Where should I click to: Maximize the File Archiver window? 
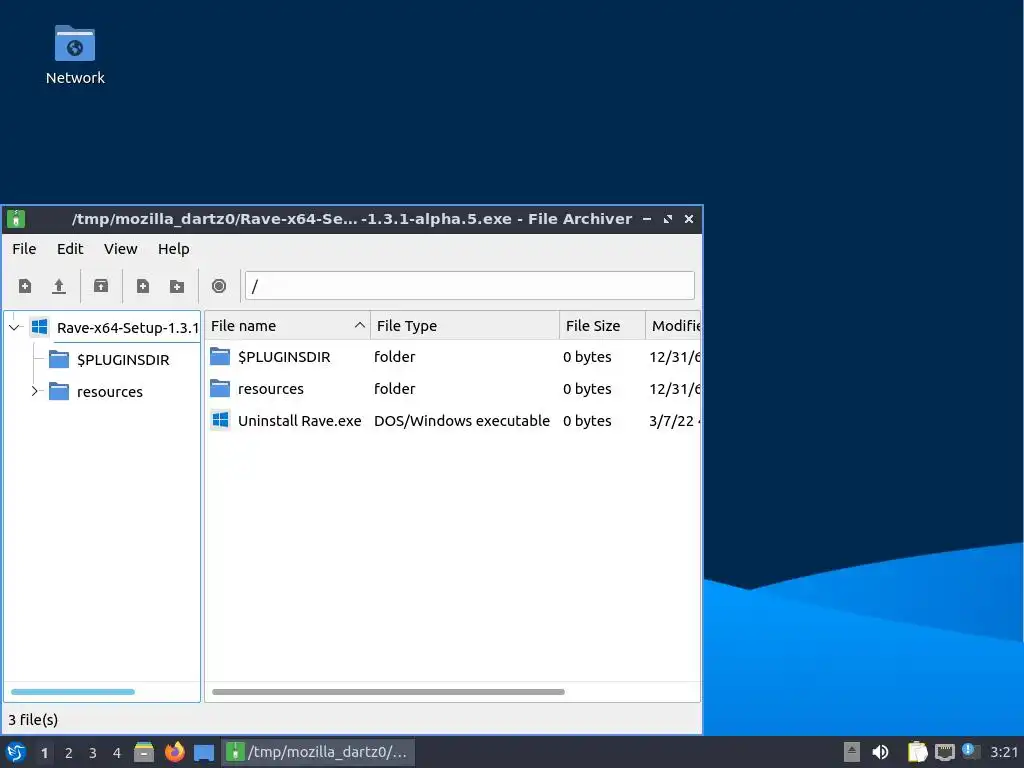coord(667,219)
